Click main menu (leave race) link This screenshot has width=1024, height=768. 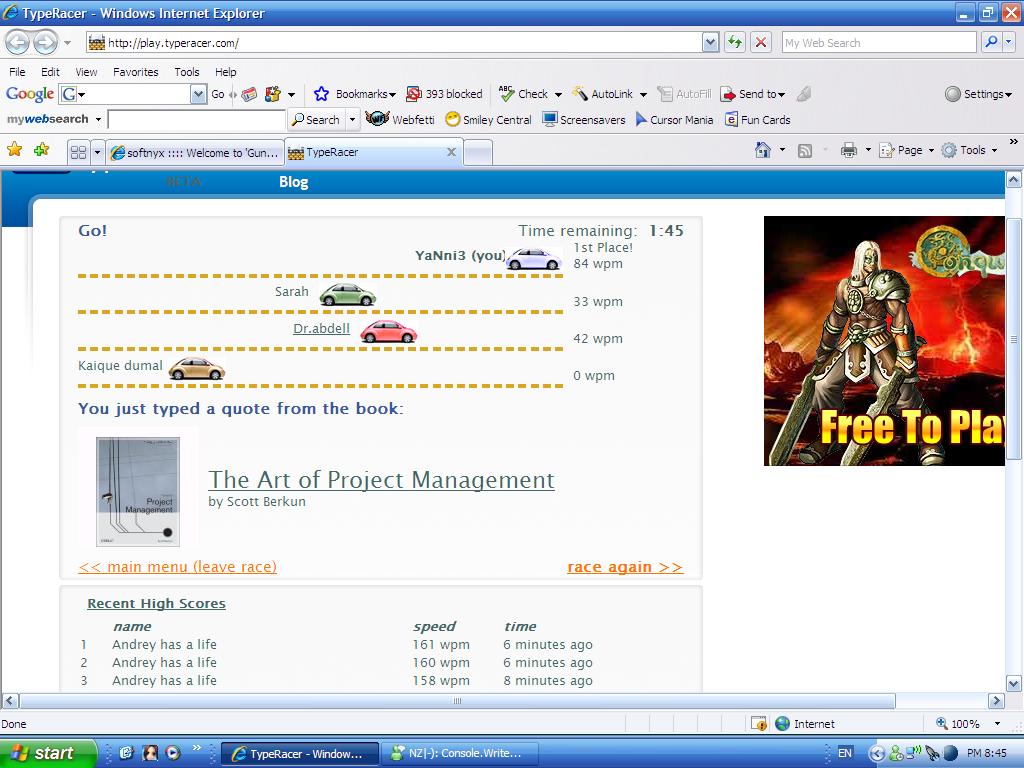click(178, 567)
